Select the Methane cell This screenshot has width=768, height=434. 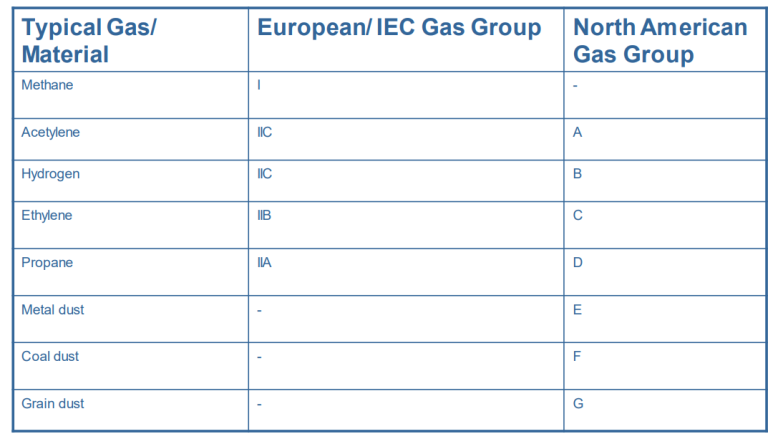47,85
